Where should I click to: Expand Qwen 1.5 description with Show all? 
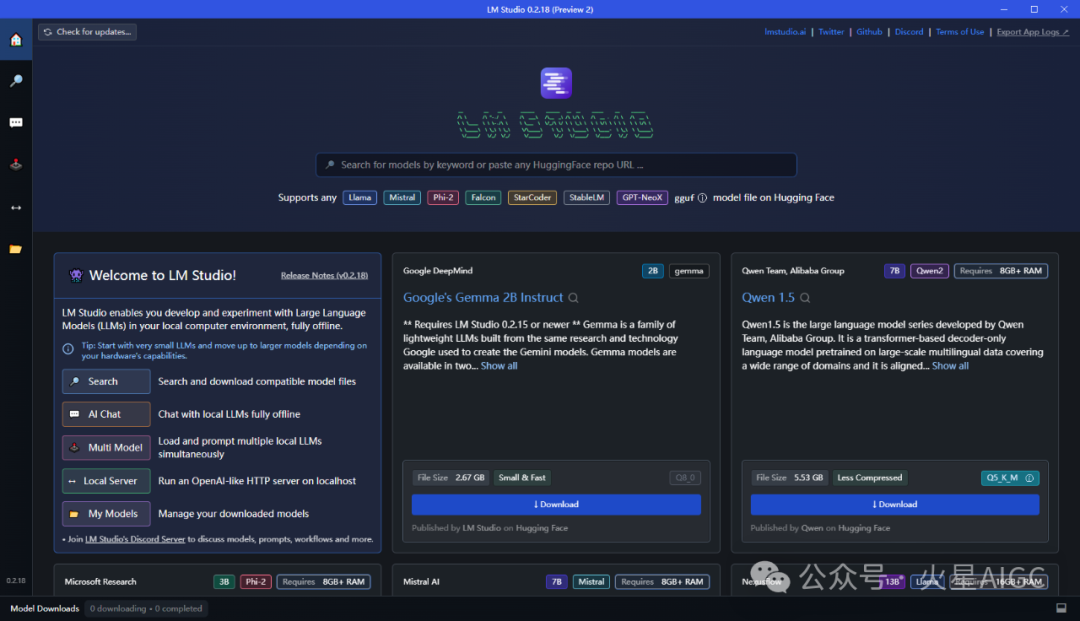pyautogui.click(x=950, y=366)
